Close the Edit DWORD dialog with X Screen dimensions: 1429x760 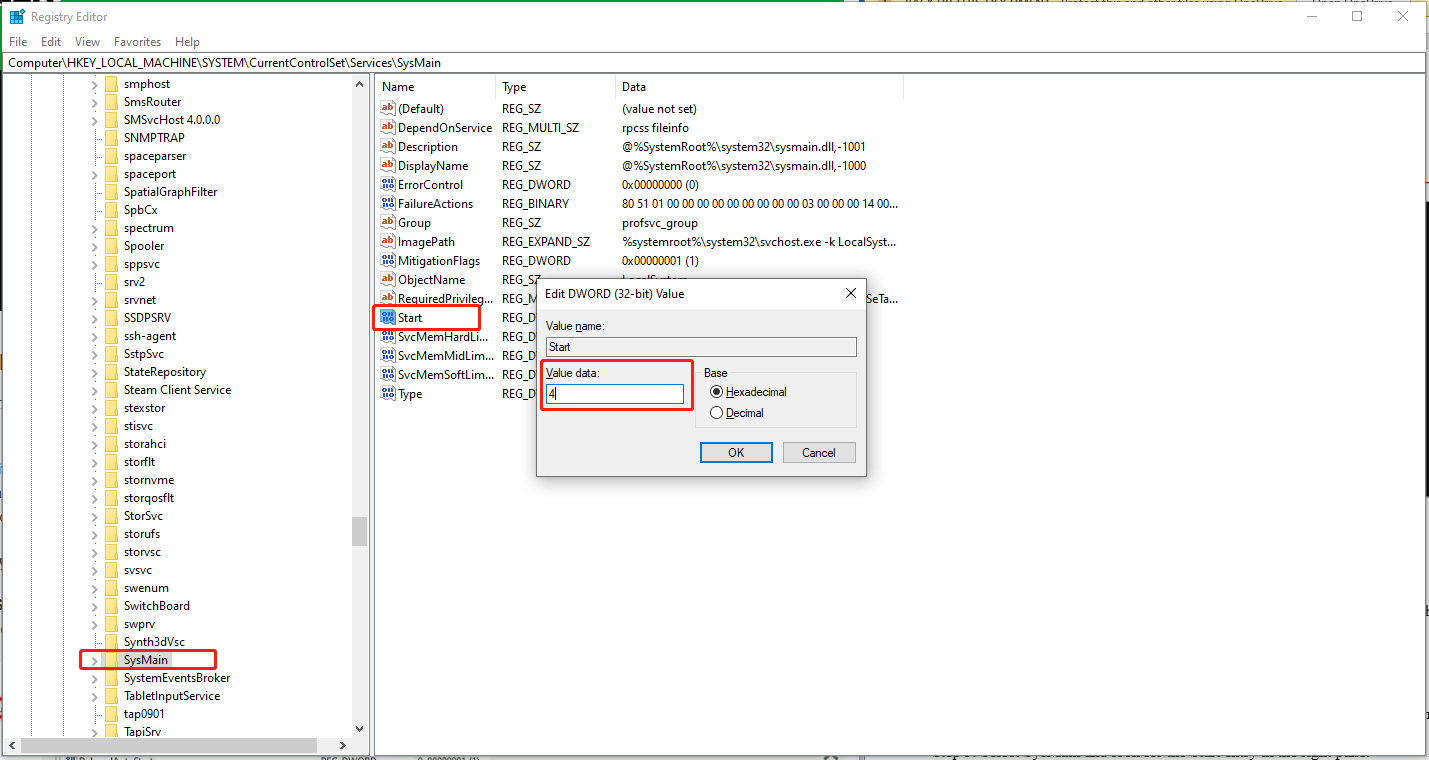851,293
